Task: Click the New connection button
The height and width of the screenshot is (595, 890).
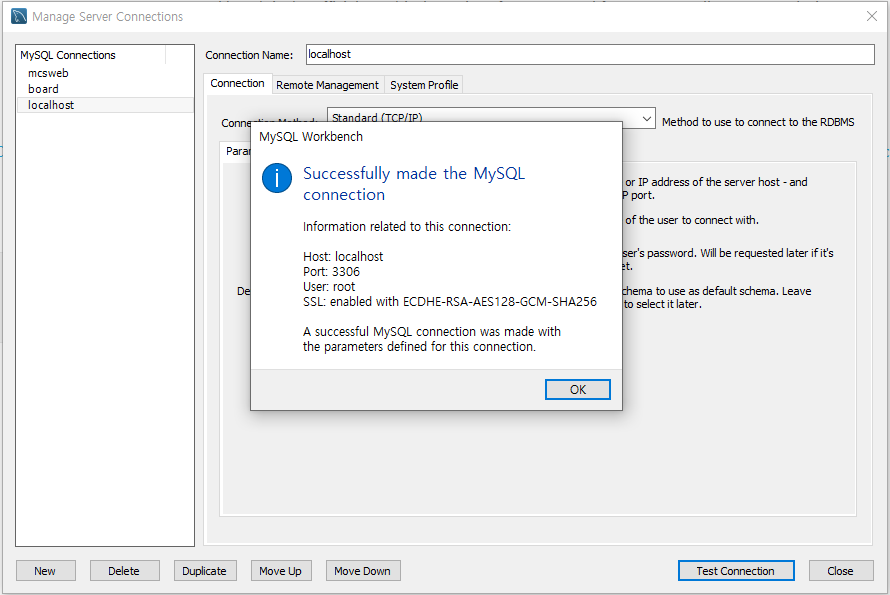Action: (x=45, y=571)
